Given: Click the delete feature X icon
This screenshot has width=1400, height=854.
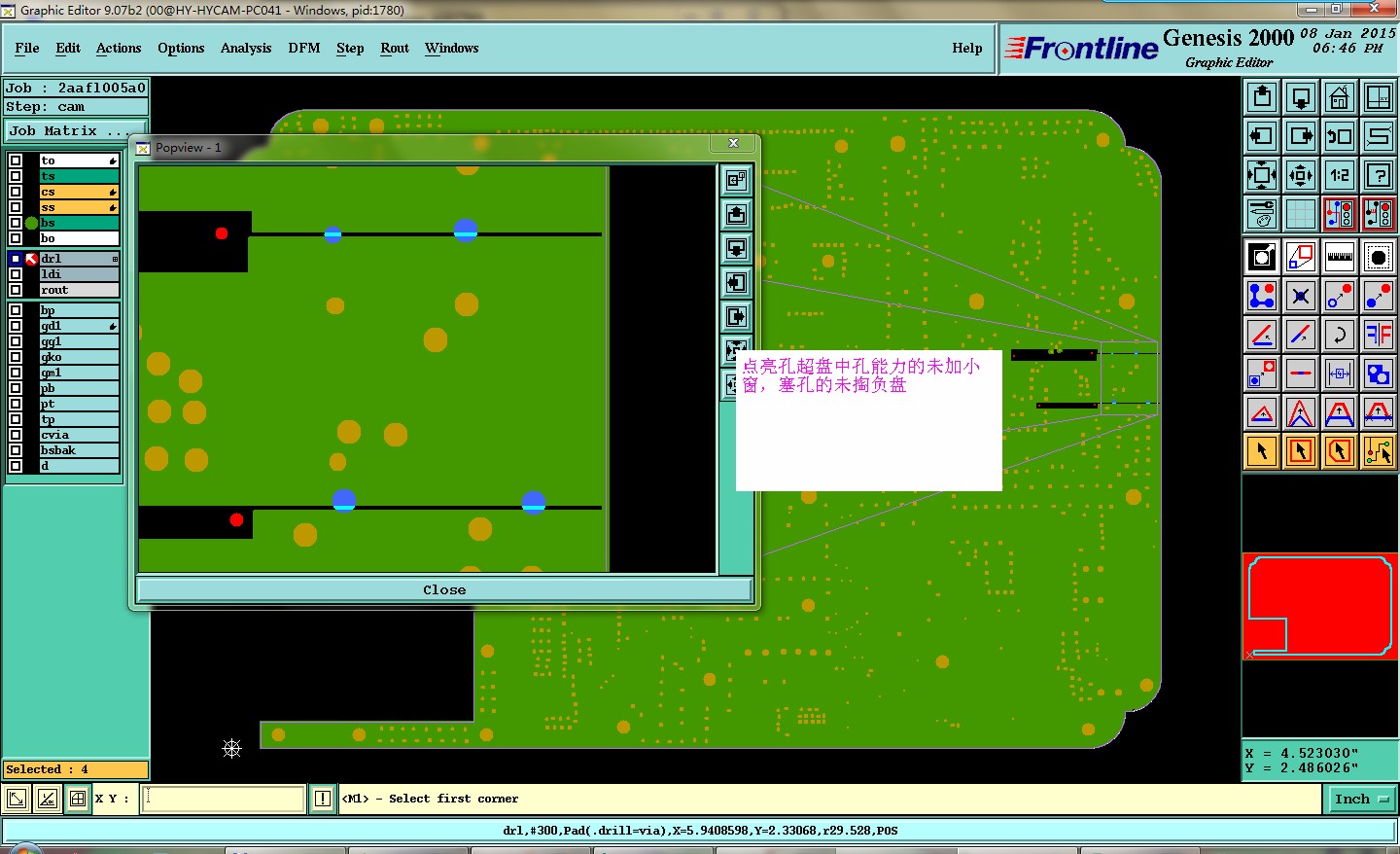Looking at the screenshot, I should coord(1301,296).
